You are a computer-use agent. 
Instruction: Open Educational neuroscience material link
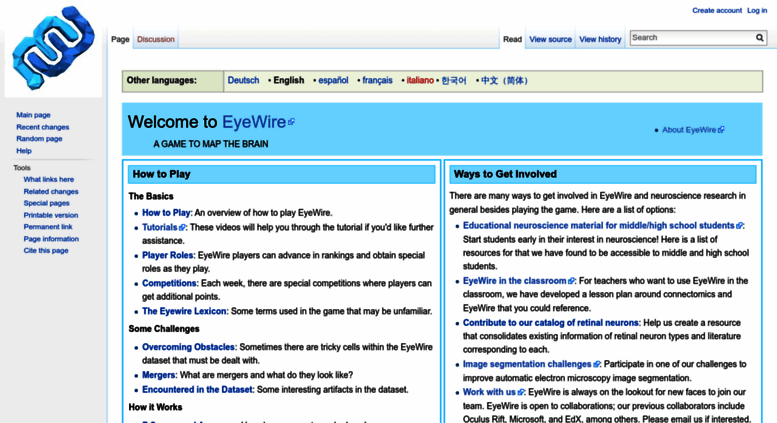click(599, 226)
